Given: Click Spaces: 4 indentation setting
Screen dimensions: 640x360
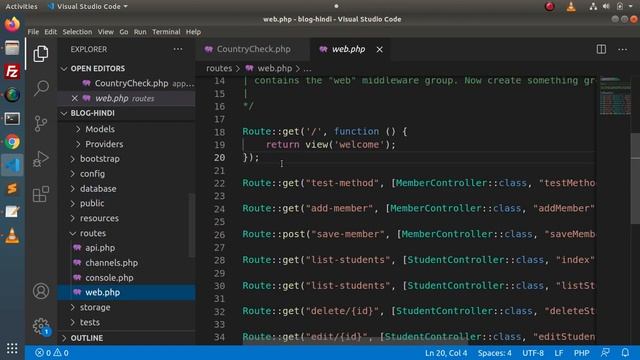Looking at the screenshot, I should pos(494,353).
